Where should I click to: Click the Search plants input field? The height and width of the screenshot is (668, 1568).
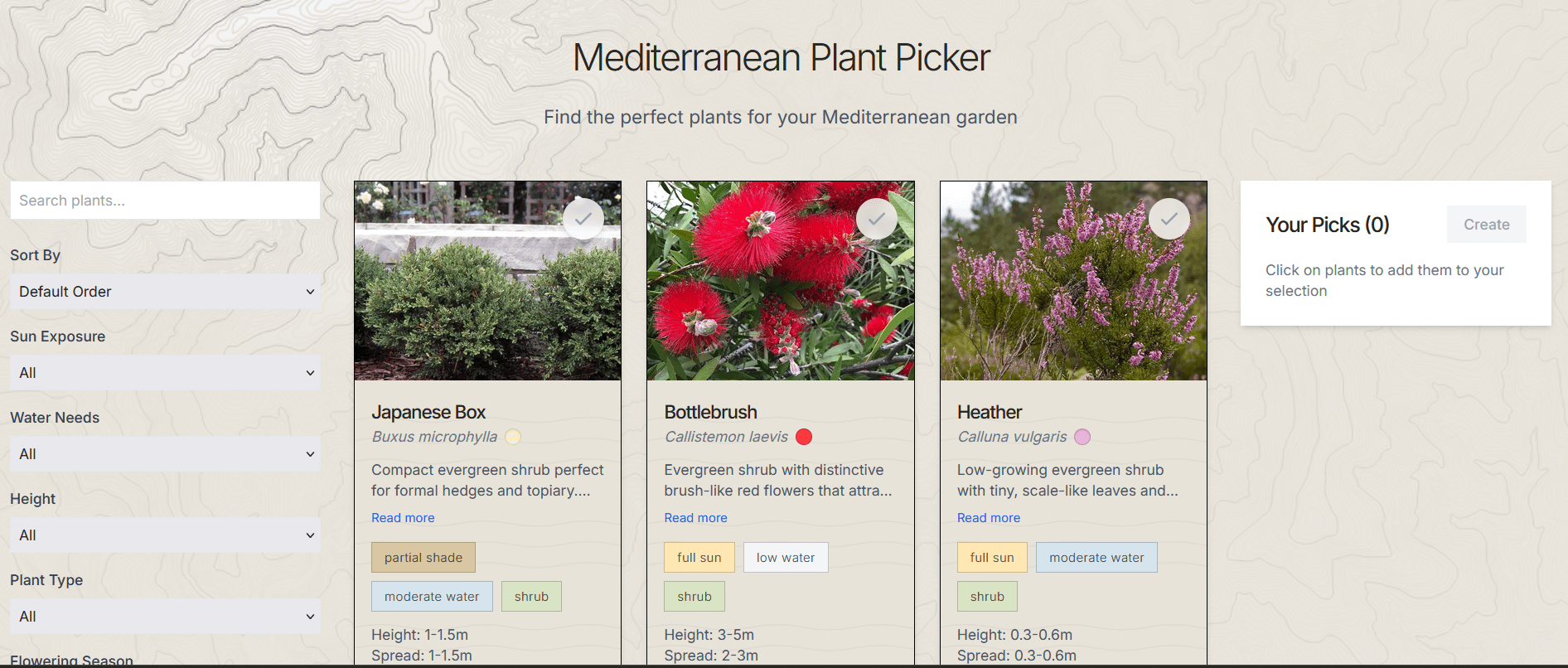tap(165, 201)
